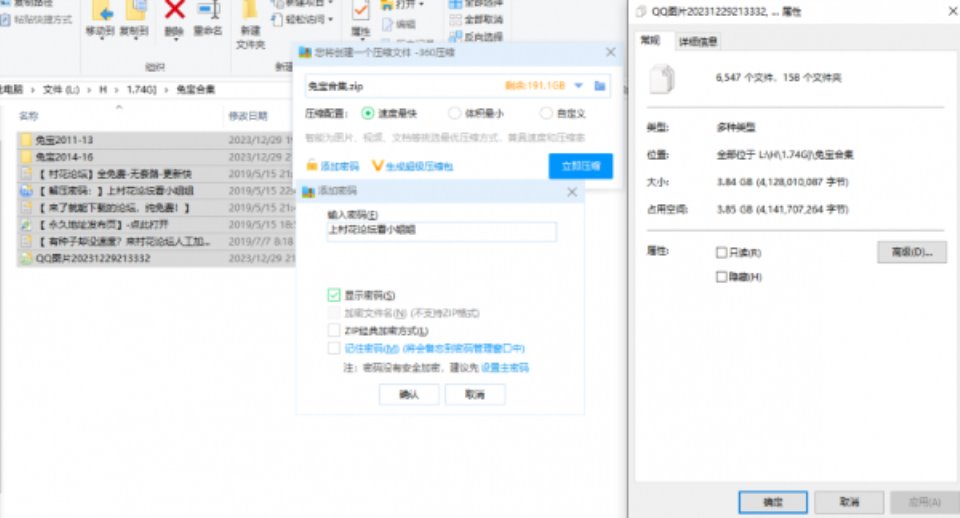The width and height of the screenshot is (960, 518).
Task: Switch to the 详细信息 tab in properties
Action: pos(698,42)
